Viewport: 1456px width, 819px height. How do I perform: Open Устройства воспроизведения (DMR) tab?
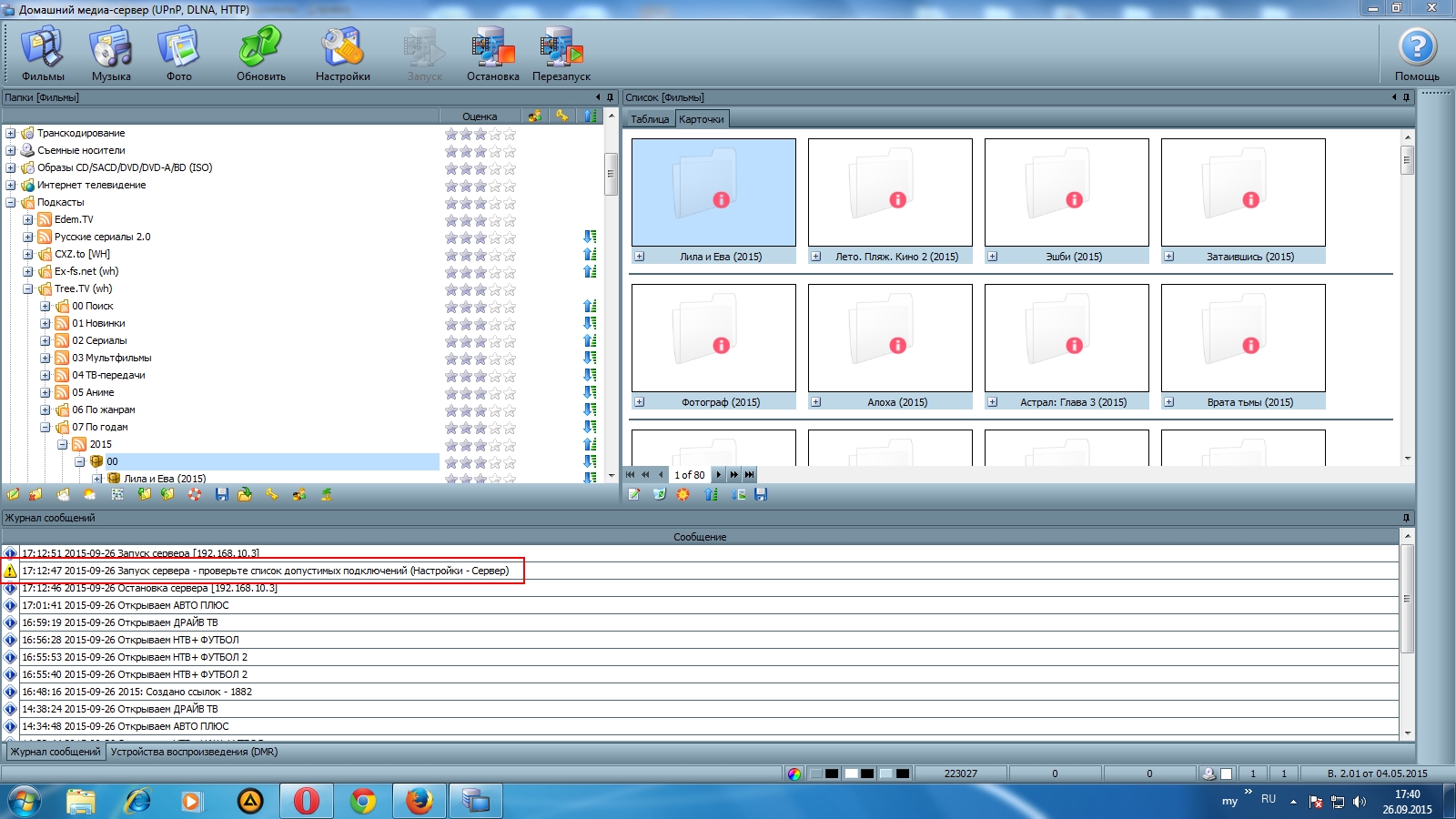click(x=194, y=752)
